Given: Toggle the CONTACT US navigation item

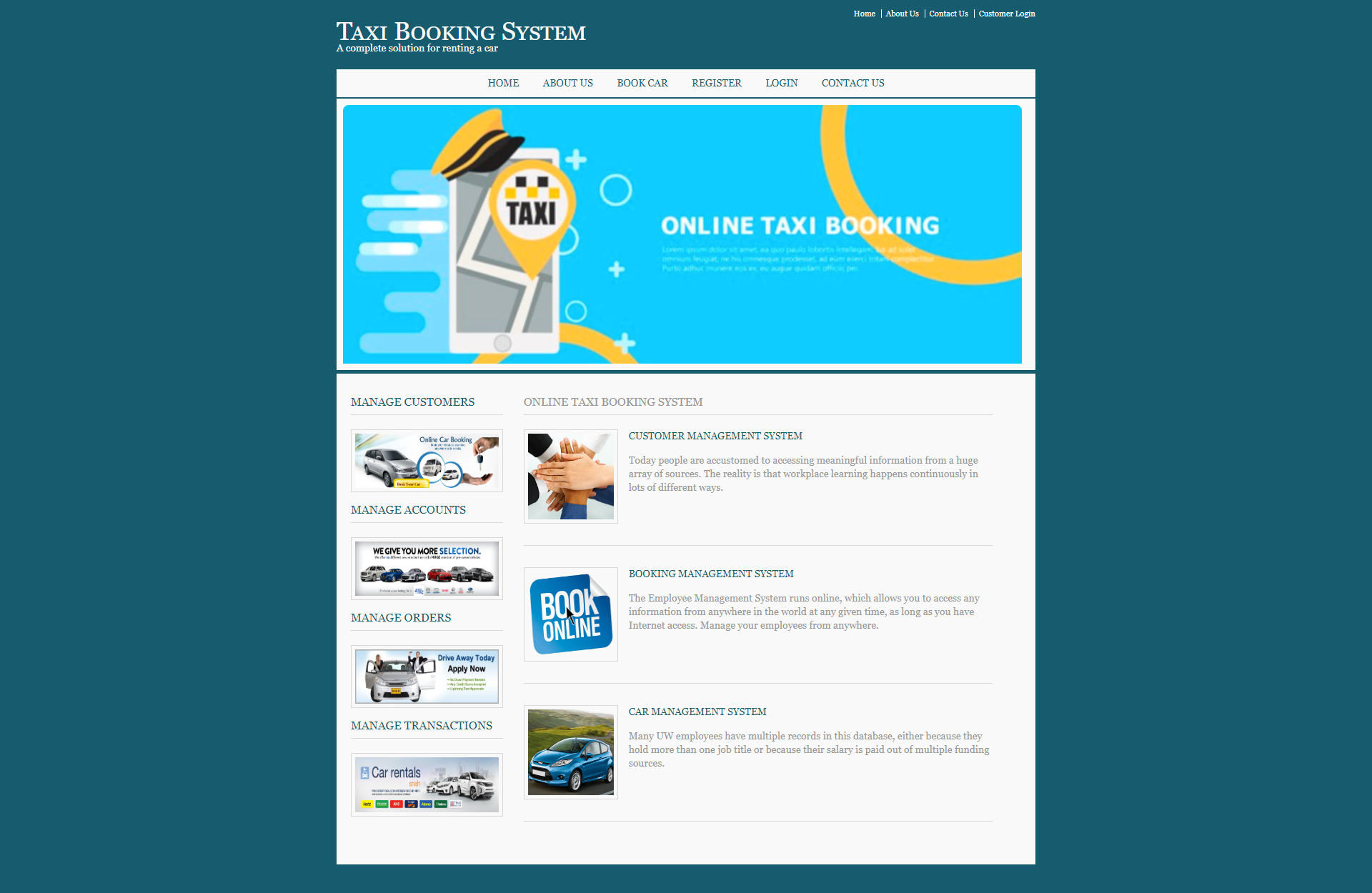Looking at the screenshot, I should pos(852,82).
